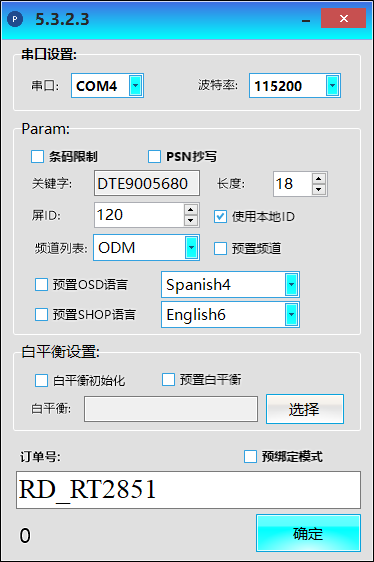The height and width of the screenshot is (562, 374).
Task: Enable 预置频道 checkbox
Action: [220, 248]
